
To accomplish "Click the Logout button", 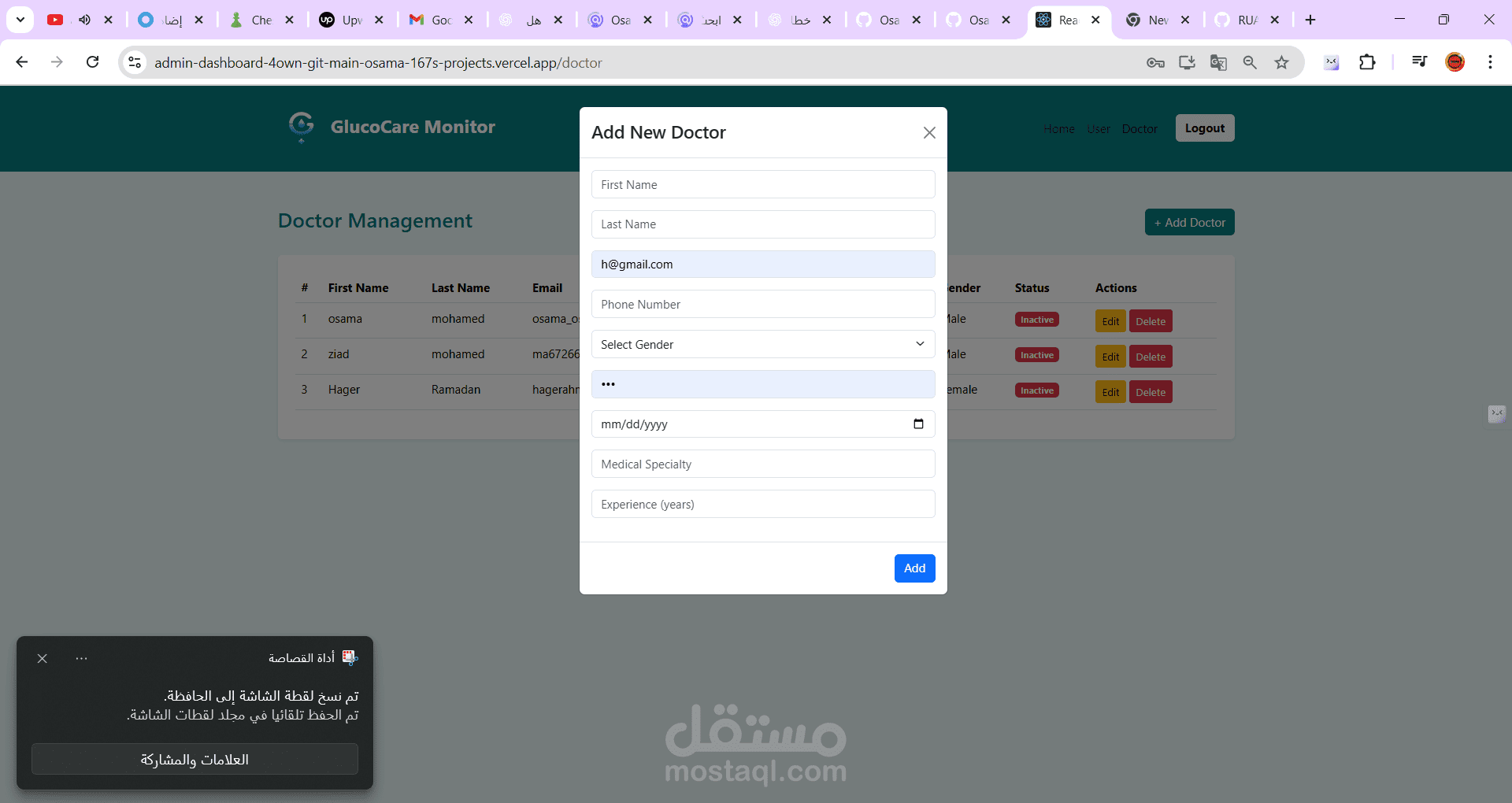I will click(1205, 128).
